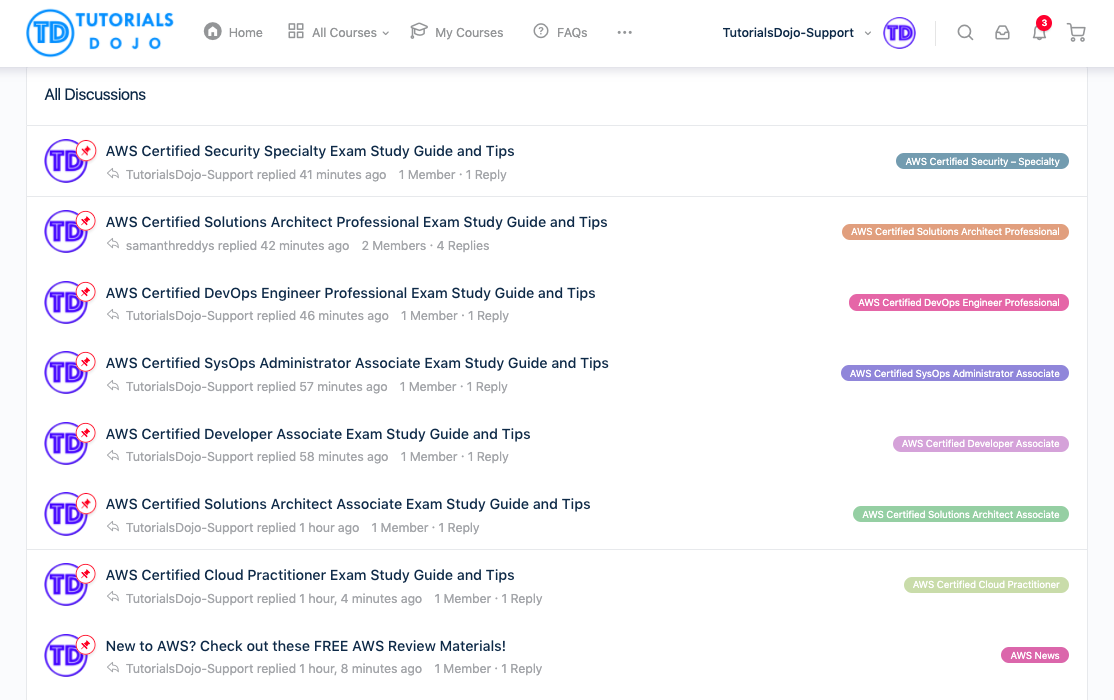Select the AWS Certified Developer Associate tag

[x=980, y=444]
